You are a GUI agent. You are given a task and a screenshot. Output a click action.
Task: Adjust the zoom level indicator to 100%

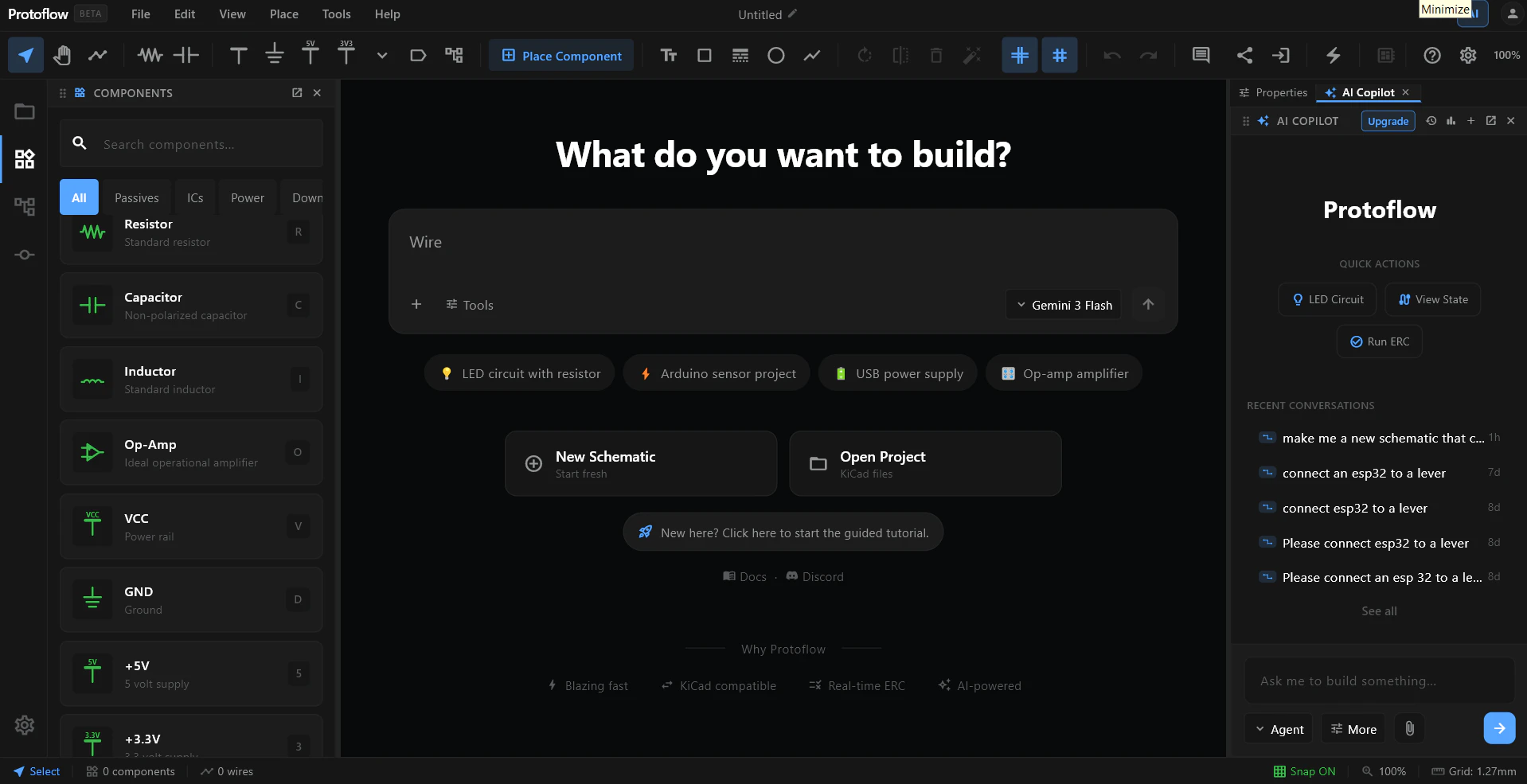point(1506,55)
